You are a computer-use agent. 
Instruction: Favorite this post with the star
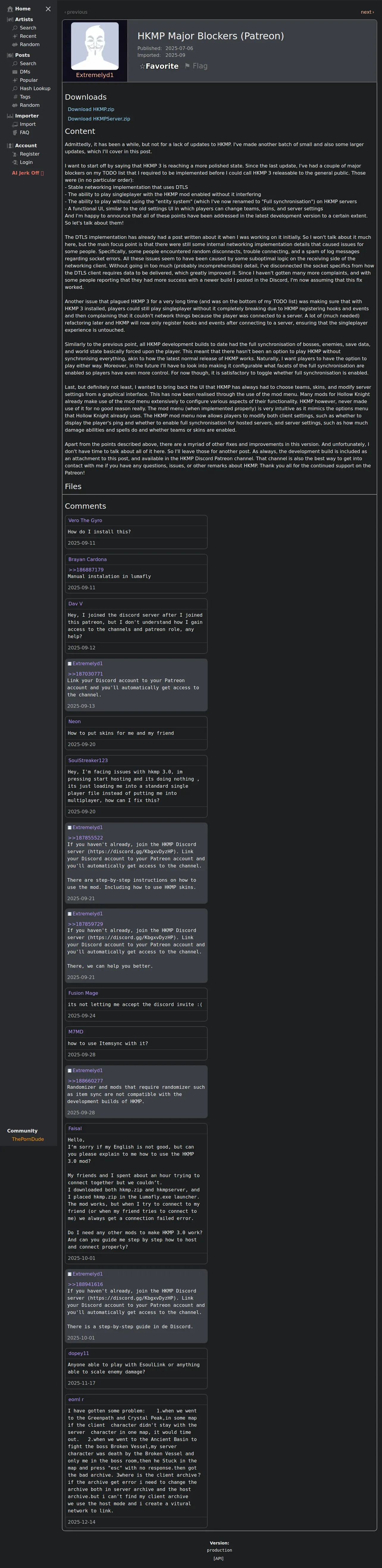click(x=159, y=66)
